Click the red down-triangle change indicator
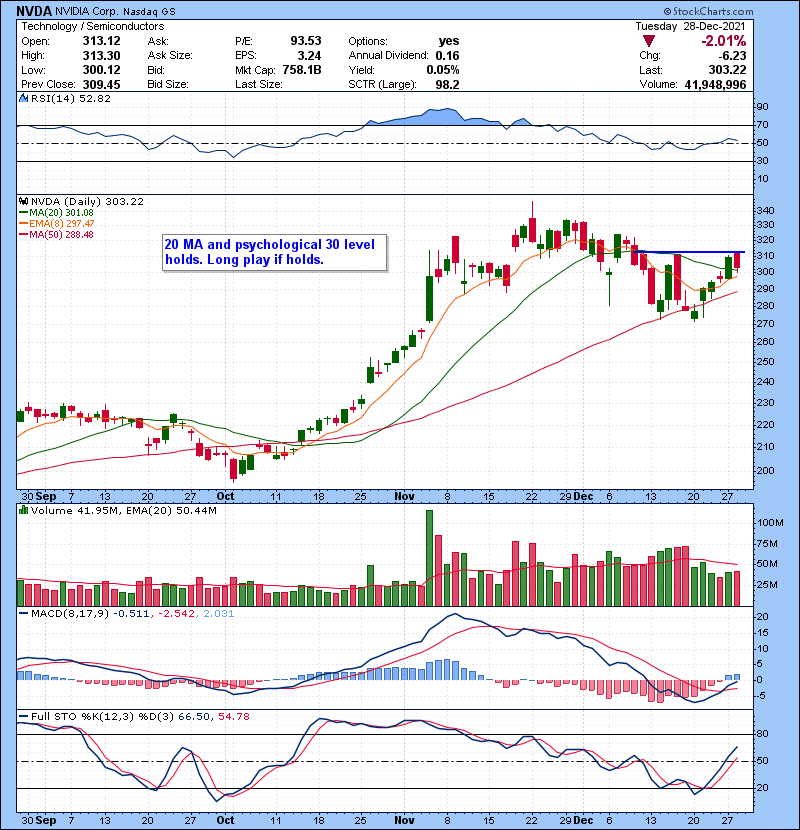Image resolution: width=800 pixels, height=830 pixels. point(649,41)
